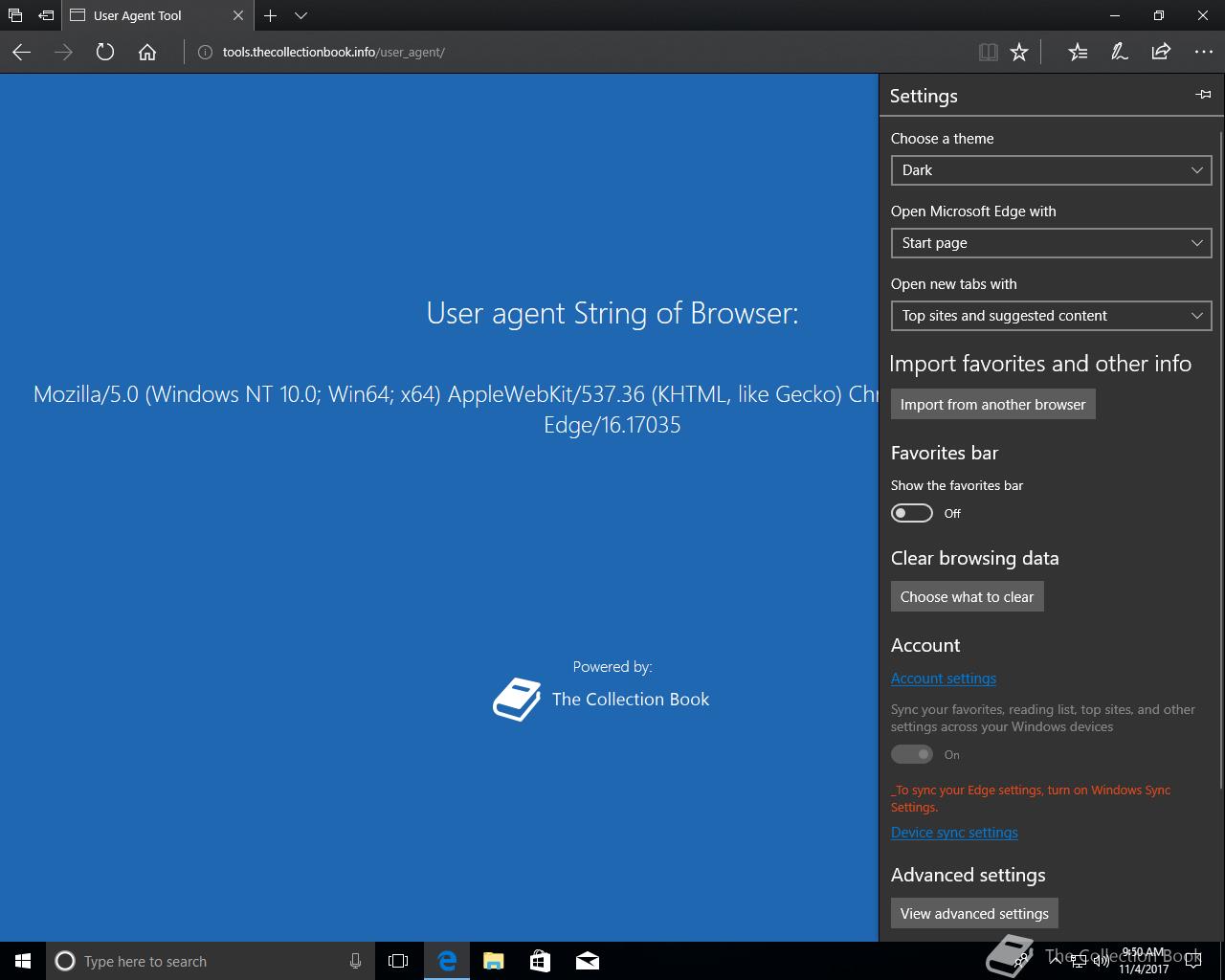This screenshot has width=1225, height=980.
Task: Open the Hub favorites list icon
Action: pos(1078,53)
